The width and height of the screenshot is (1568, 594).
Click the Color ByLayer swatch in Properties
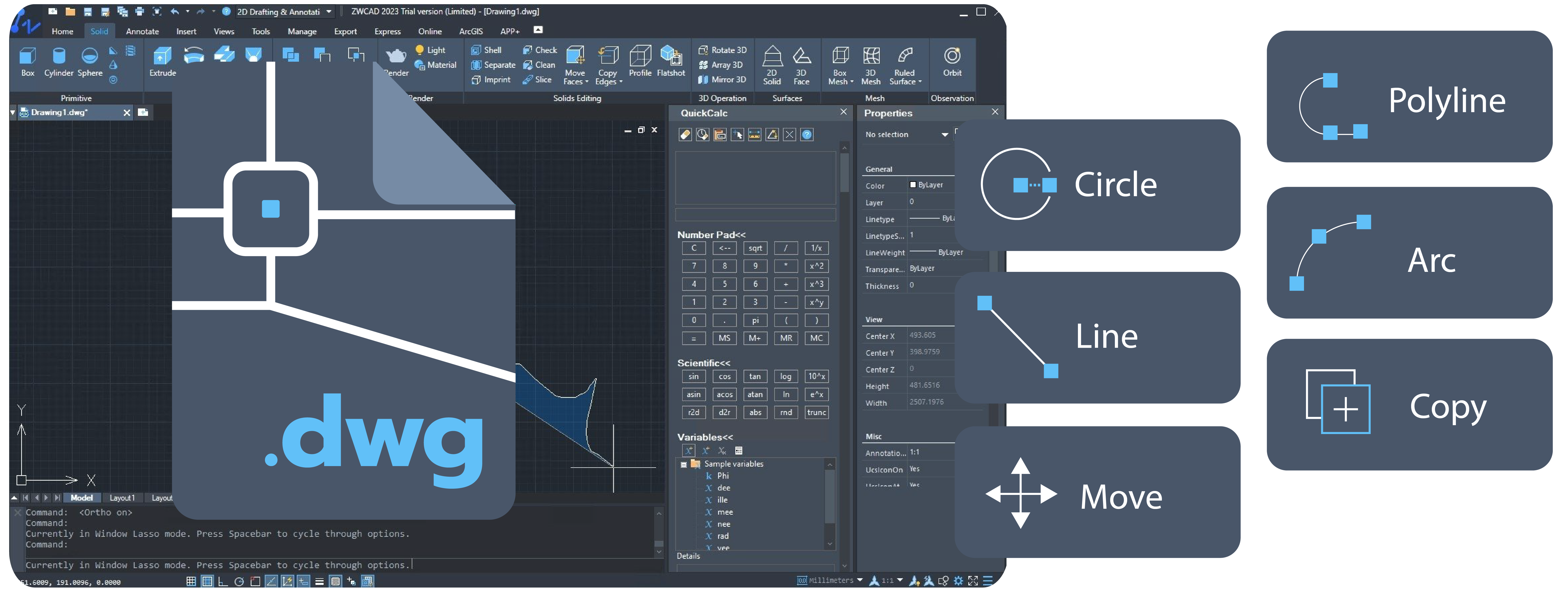coord(913,185)
